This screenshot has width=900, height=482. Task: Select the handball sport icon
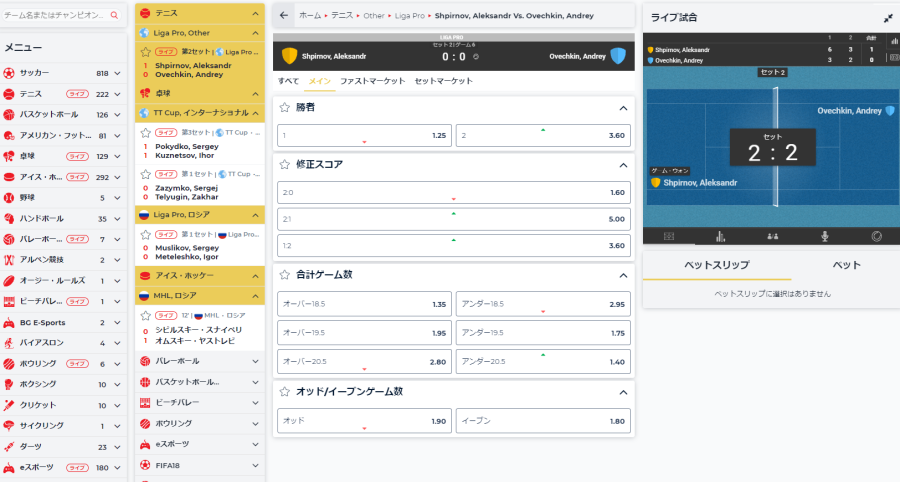point(9,219)
